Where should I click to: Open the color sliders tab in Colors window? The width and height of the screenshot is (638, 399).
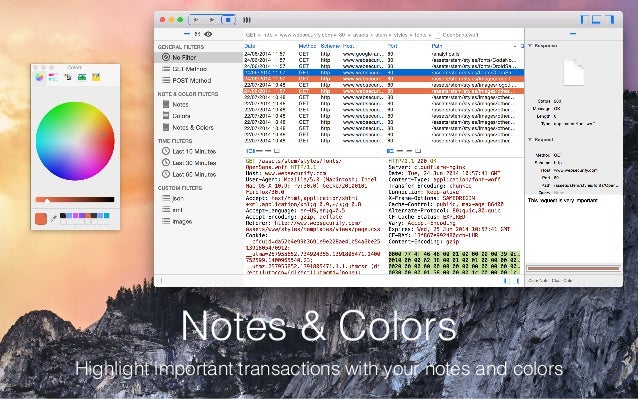click(x=53, y=77)
